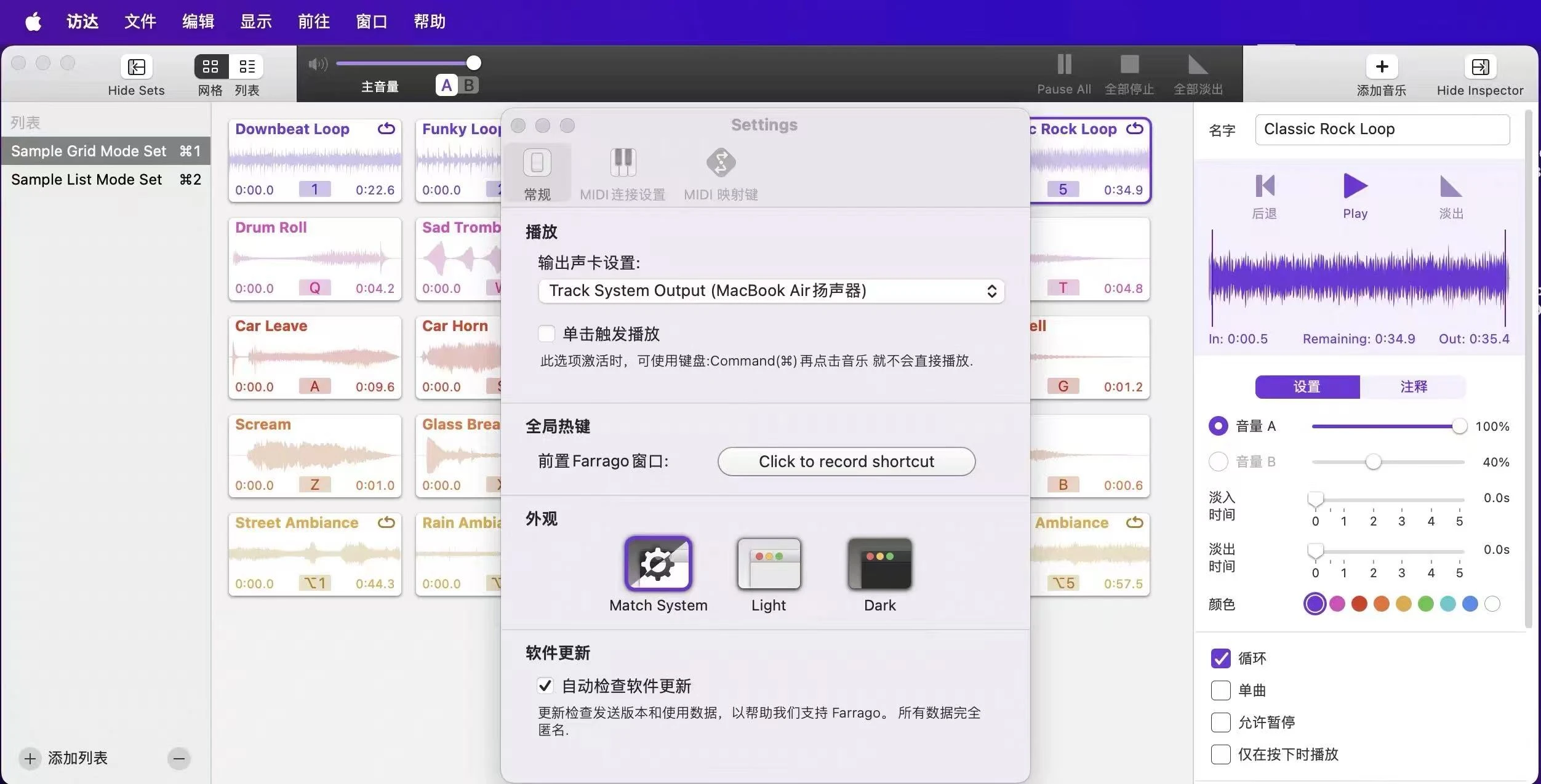Pick the red color swatch
Image resolution: width=1541 pixels, height=784 pixels.
coord(1359,604)
